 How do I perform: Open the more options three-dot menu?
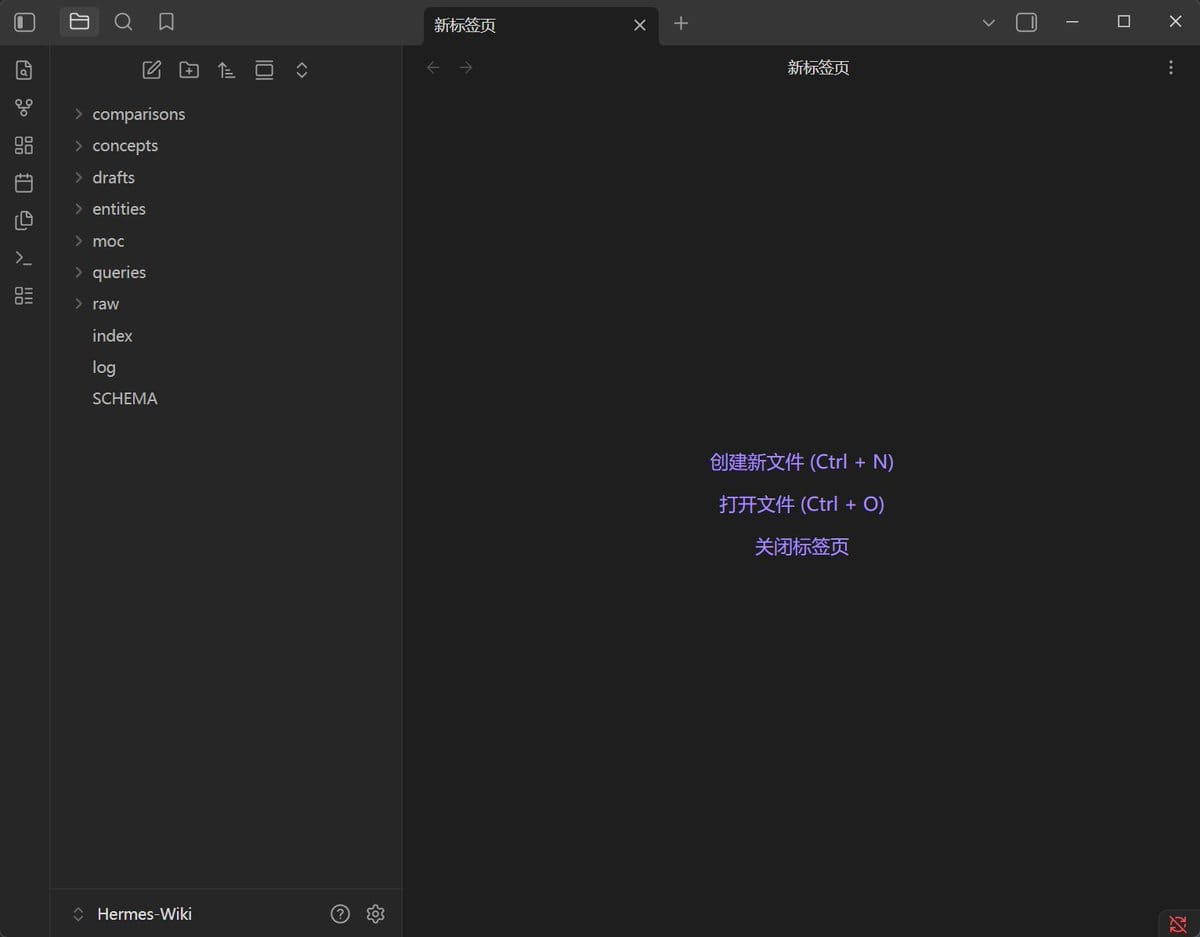1171,68
